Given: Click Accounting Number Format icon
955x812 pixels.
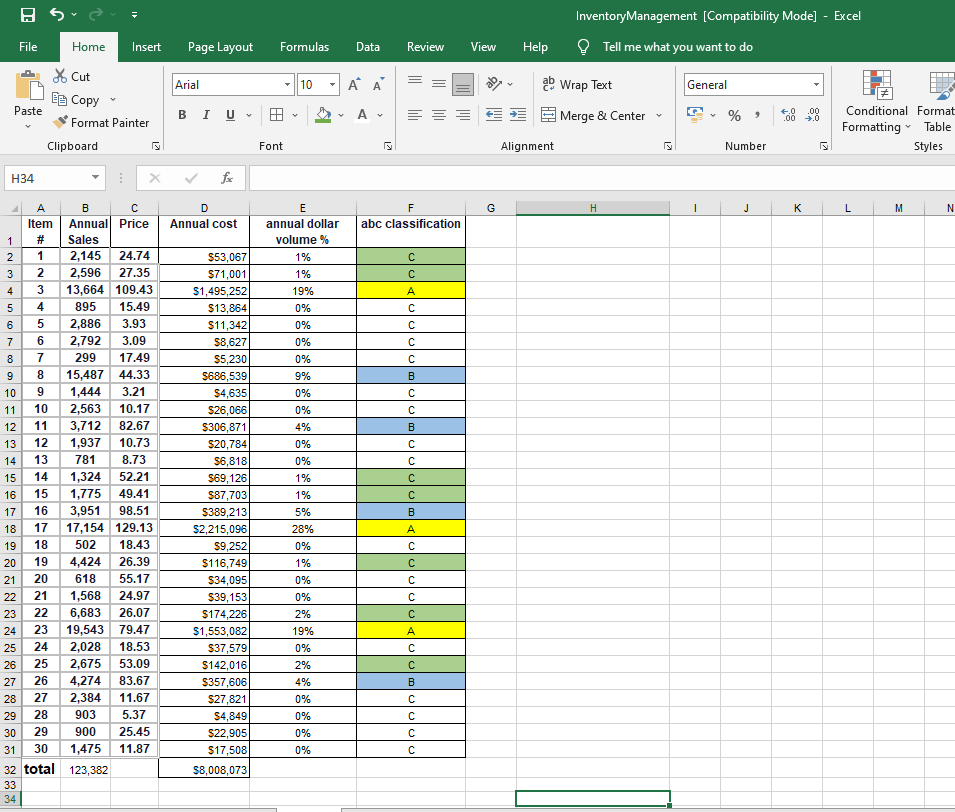Looking at the screenshot, I should (x=694, y=115).
